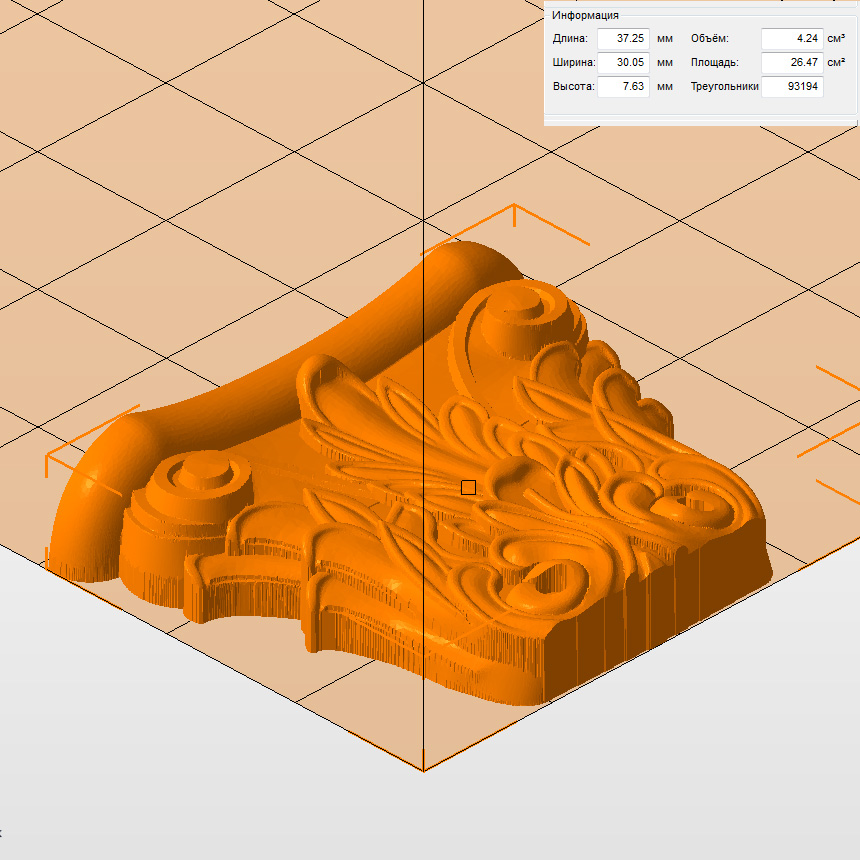Viewport: 860px width, 860px height.
Task: Click the Высота field showing 7.63
Action: [x=623, y=87]
